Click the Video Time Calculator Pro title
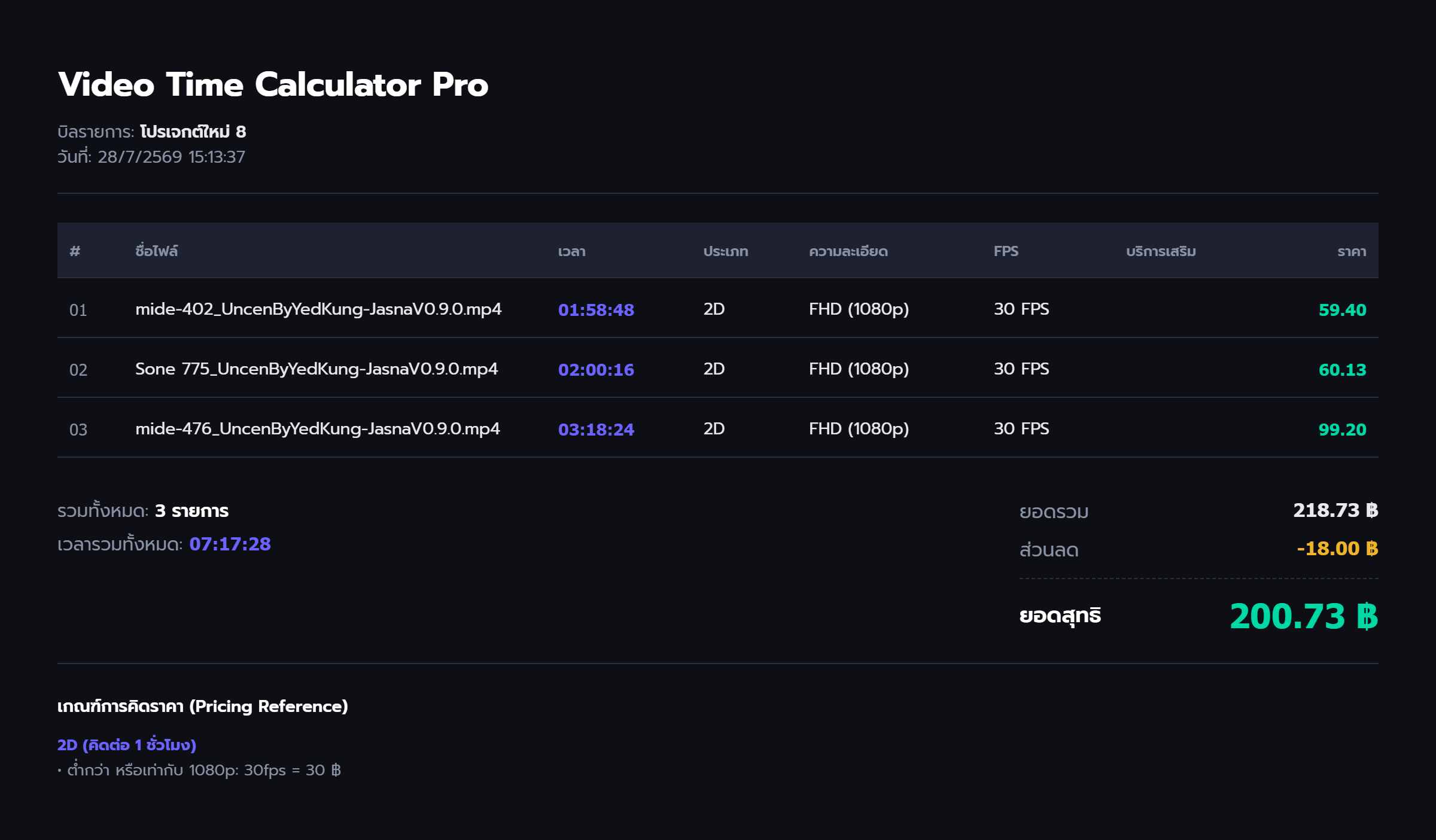Screen dimensions: 1436x840 [273, 84]
